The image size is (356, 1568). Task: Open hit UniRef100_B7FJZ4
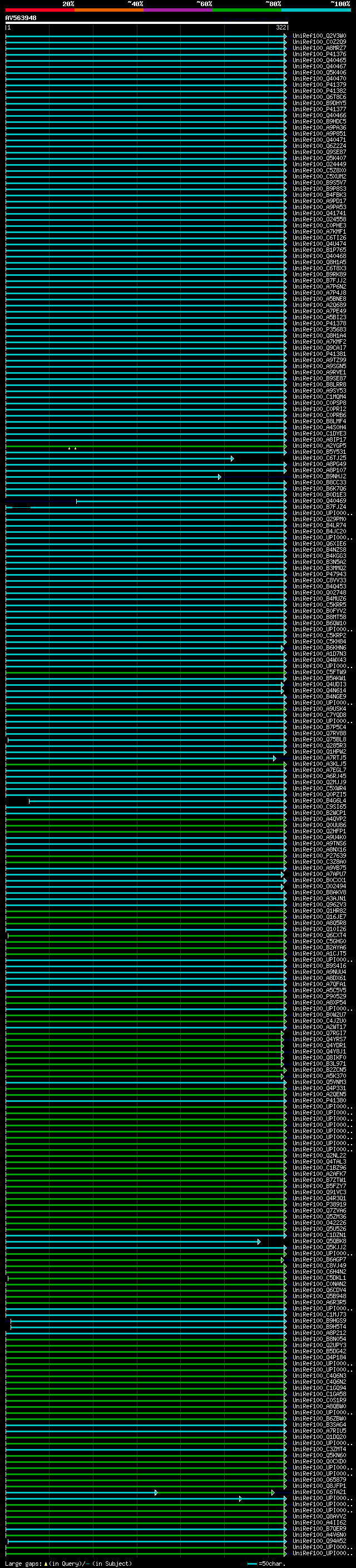tap(319, 507)
